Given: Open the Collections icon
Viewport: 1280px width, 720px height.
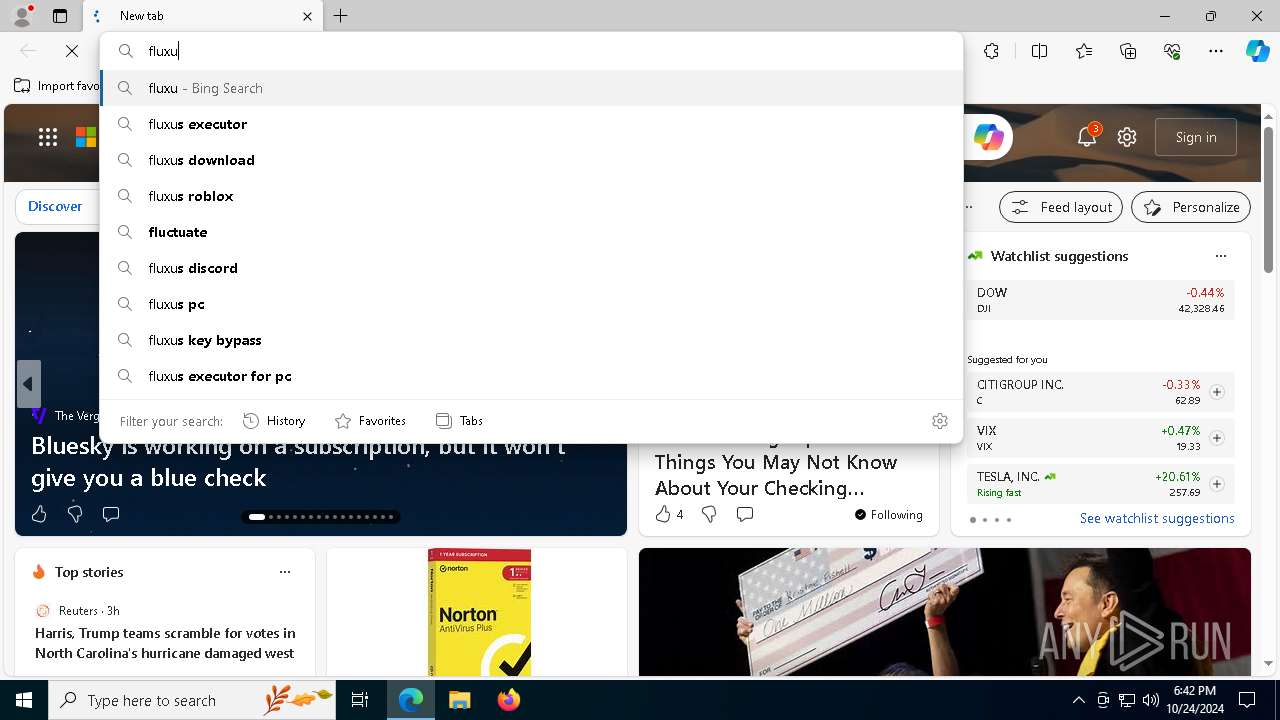Looking at the screenshot, I should (x=1128, y=51).
